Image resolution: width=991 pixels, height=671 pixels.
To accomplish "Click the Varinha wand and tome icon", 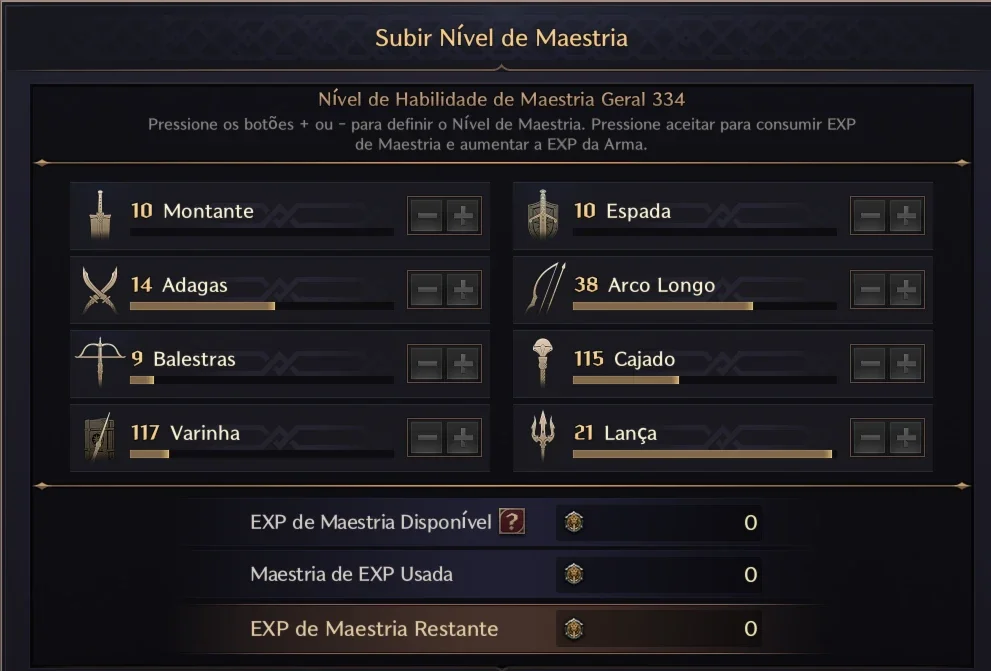I will 100,437.
